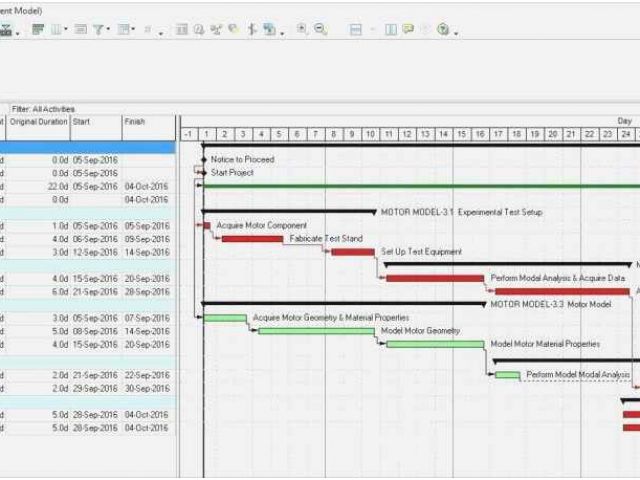640x480 pixels.
Task: Select the highlighted blue top table row
Action: [87, 146]
